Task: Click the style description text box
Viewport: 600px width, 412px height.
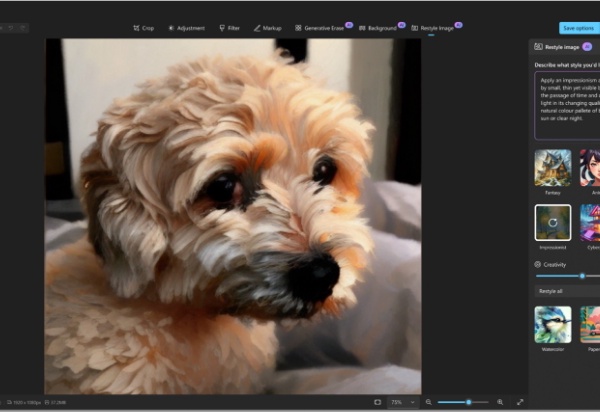Action: click(x=567, y=105)
